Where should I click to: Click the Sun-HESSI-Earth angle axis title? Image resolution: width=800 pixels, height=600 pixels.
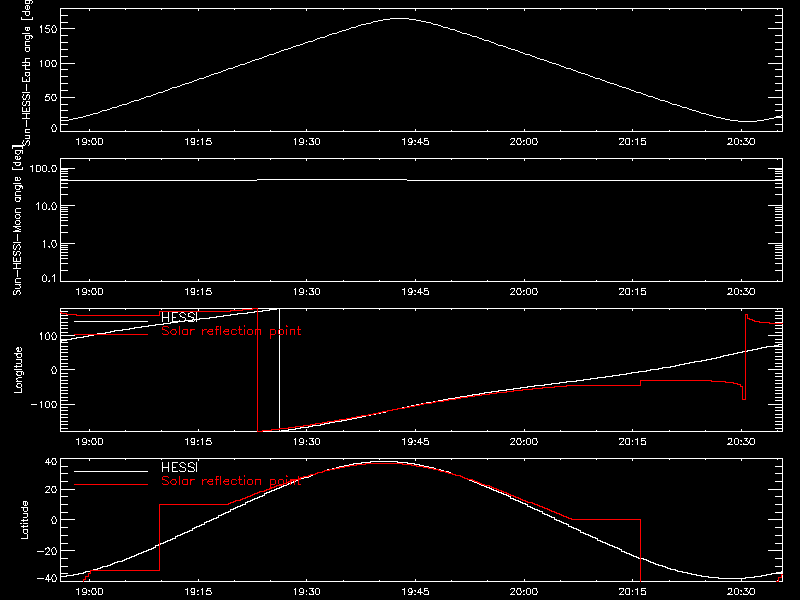coord(28,73)
